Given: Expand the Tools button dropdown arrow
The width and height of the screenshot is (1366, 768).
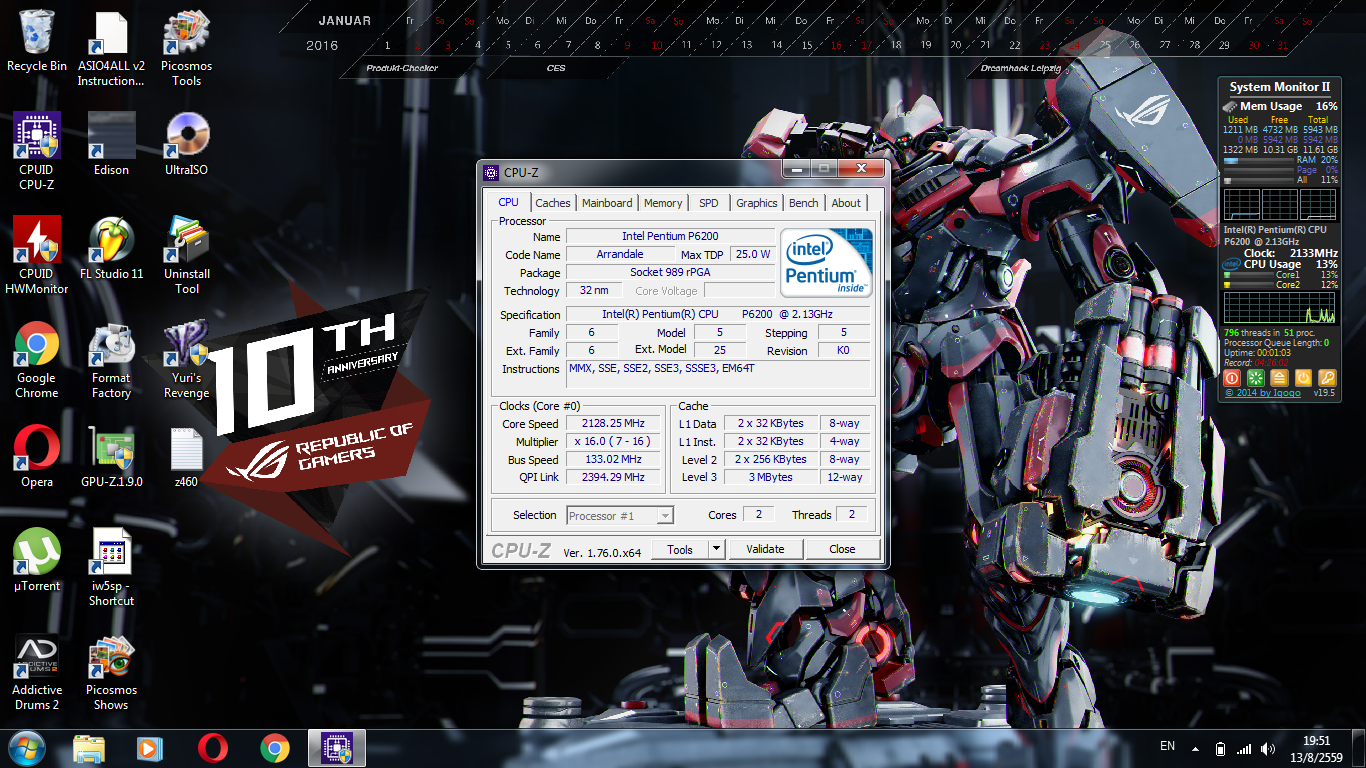Looking at the screenshot, I should click(716, 549).
